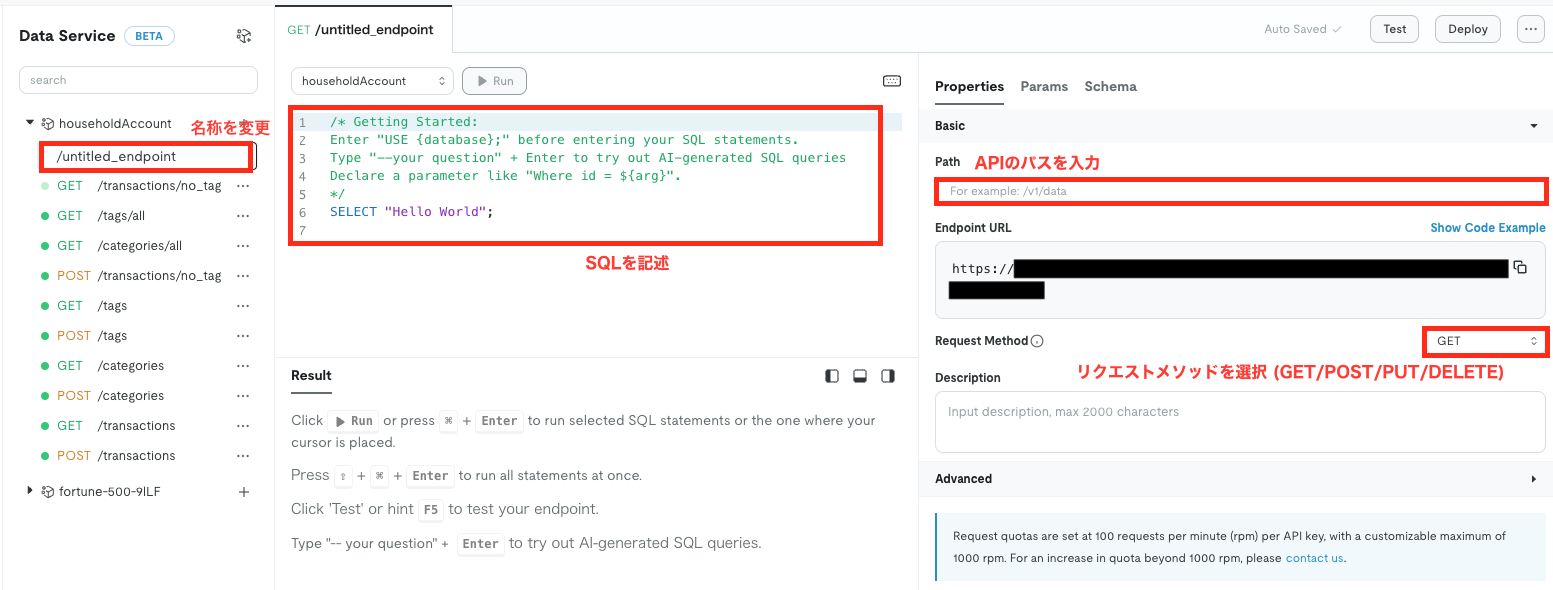Open the keyboard shortcuts icon above the editor
Viewport: 1553px width, 590px height.
[892, 81]
